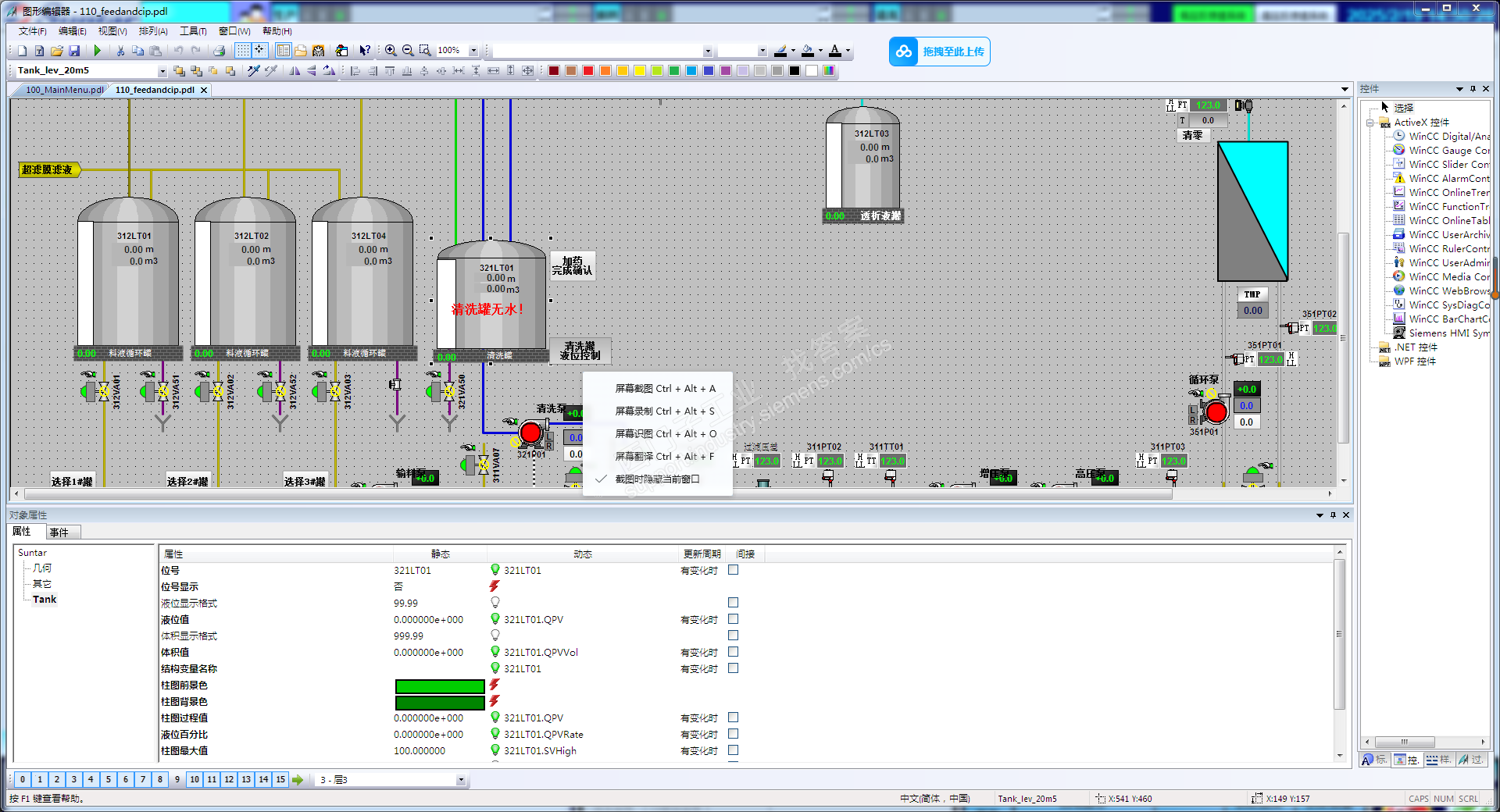Select 屏幕截图 in the context menu
This screenshot has width=1500, height=812.
(665, 388)
